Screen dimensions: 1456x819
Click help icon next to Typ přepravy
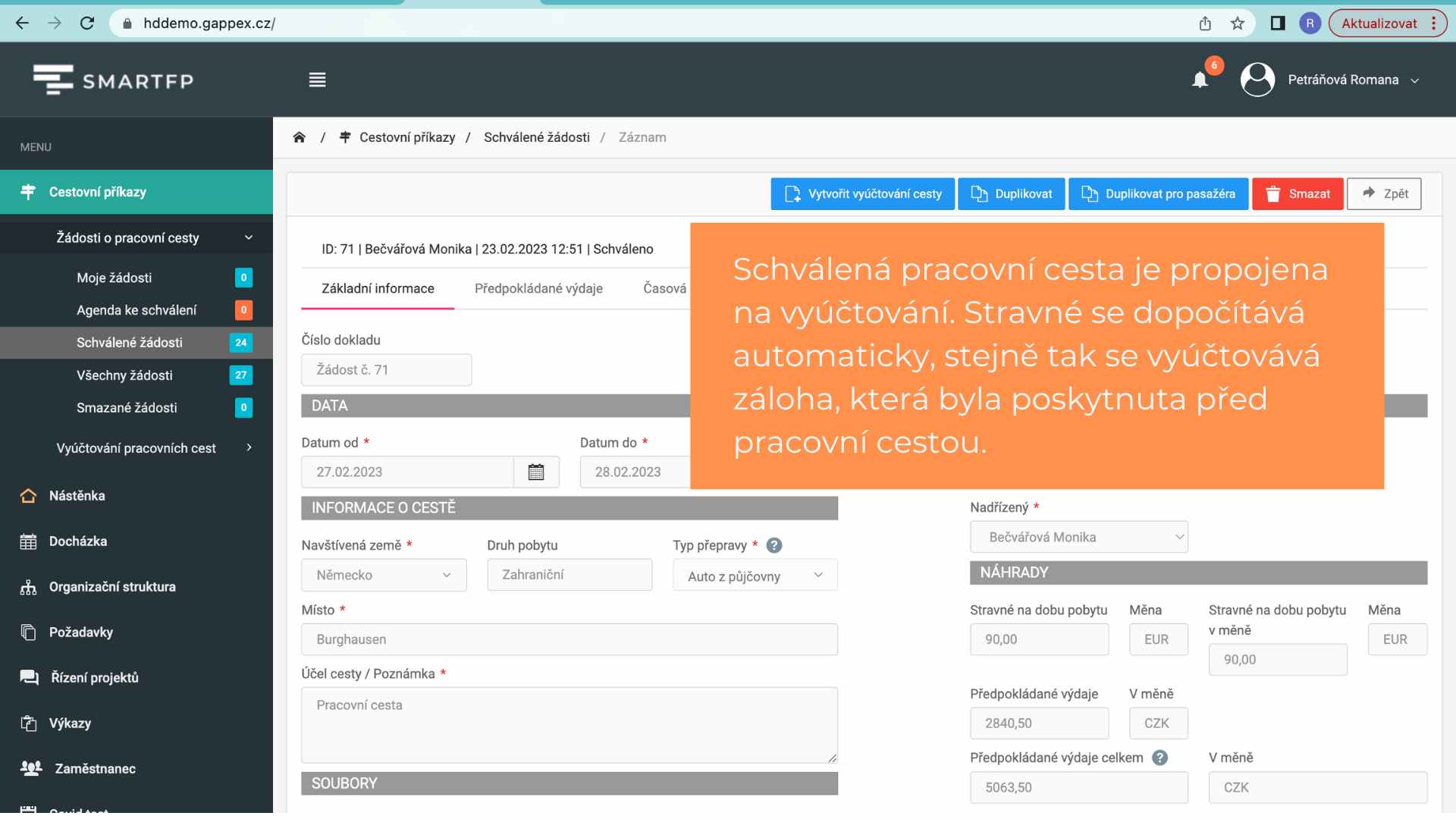click(x=773, y=545)
